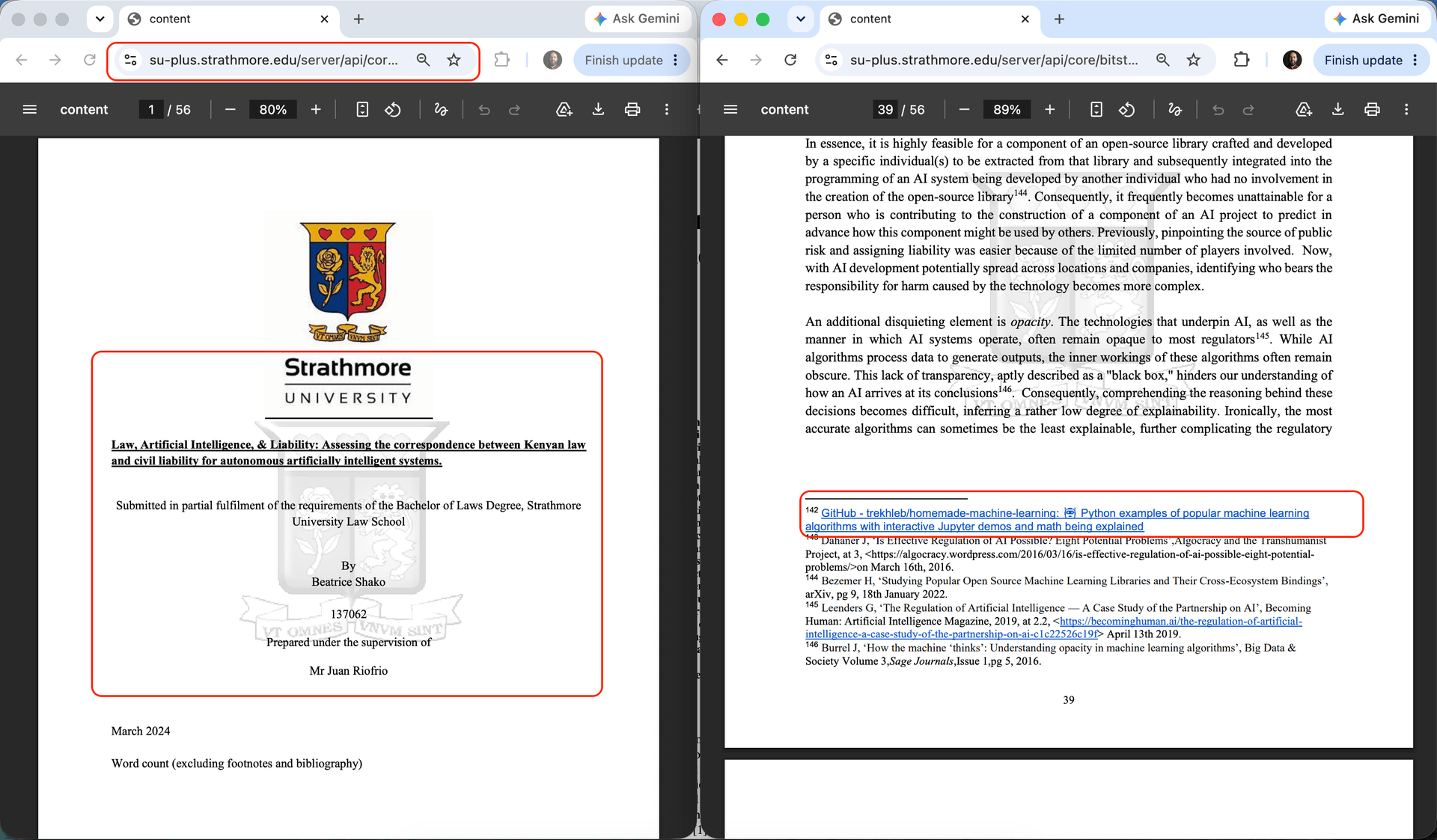Expand the tab search chevron in the right window
Image resolution: width=1437 pixels, height=840 pixels.
(x=800, y=19)
